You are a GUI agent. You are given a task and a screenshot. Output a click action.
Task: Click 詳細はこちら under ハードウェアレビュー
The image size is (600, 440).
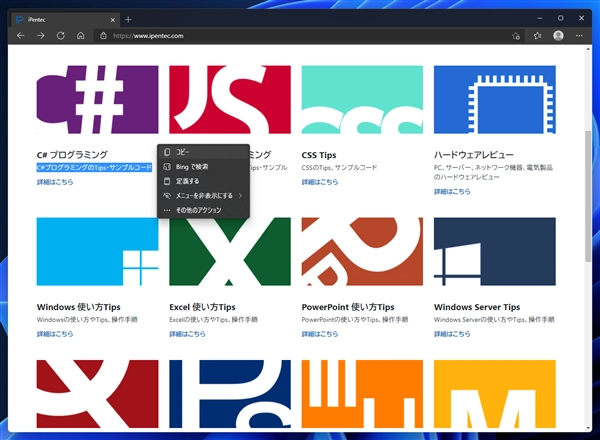tap(452, 191)
